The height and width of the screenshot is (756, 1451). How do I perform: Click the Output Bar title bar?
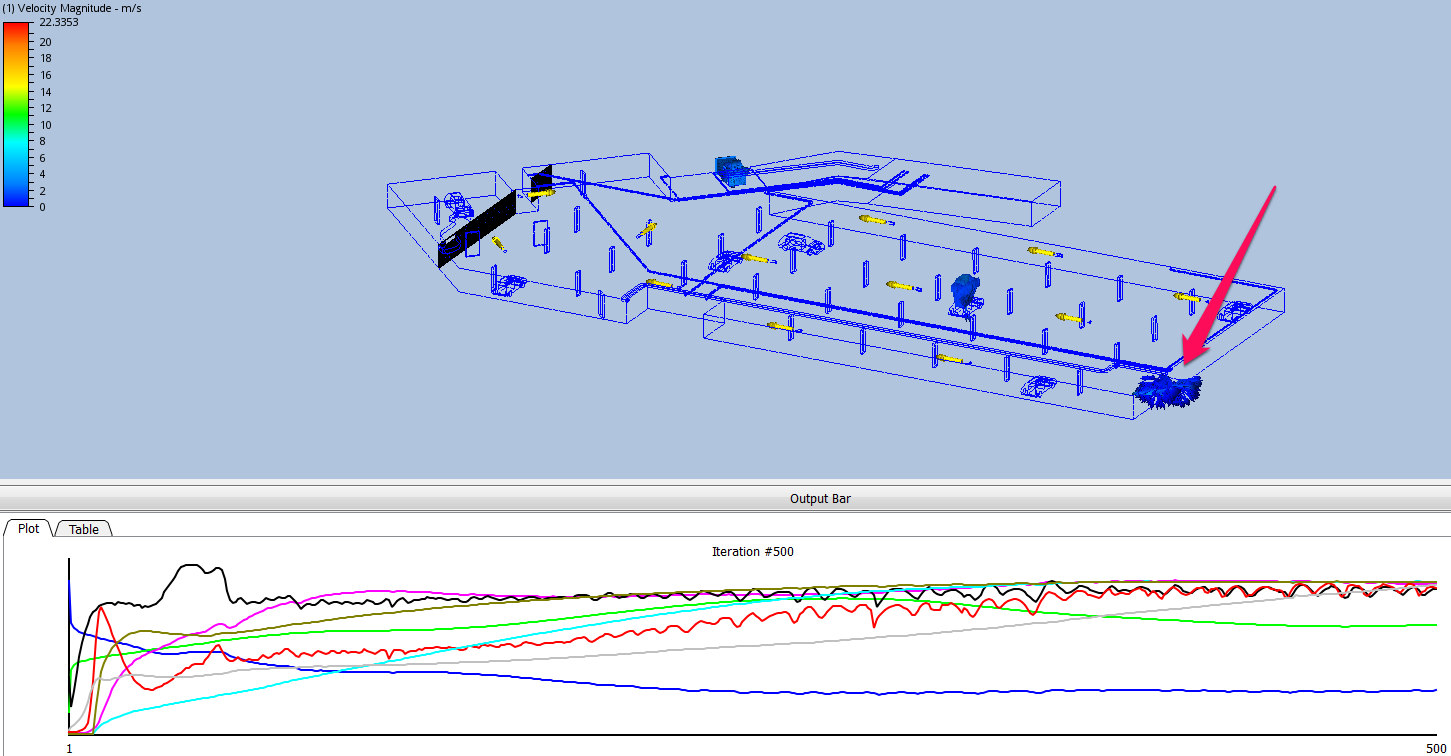point(820,498)
